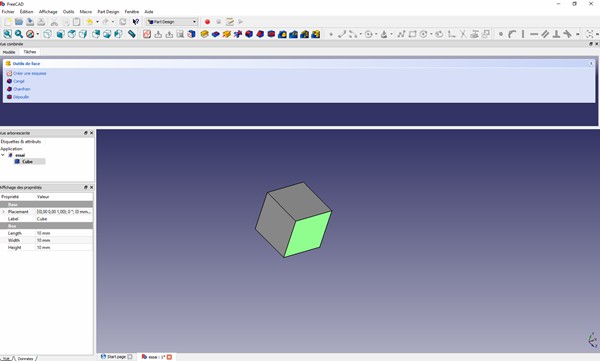Create a new sketch via toolbar icon
Viewport: 600px width, 361px height.
coord(147,34)
